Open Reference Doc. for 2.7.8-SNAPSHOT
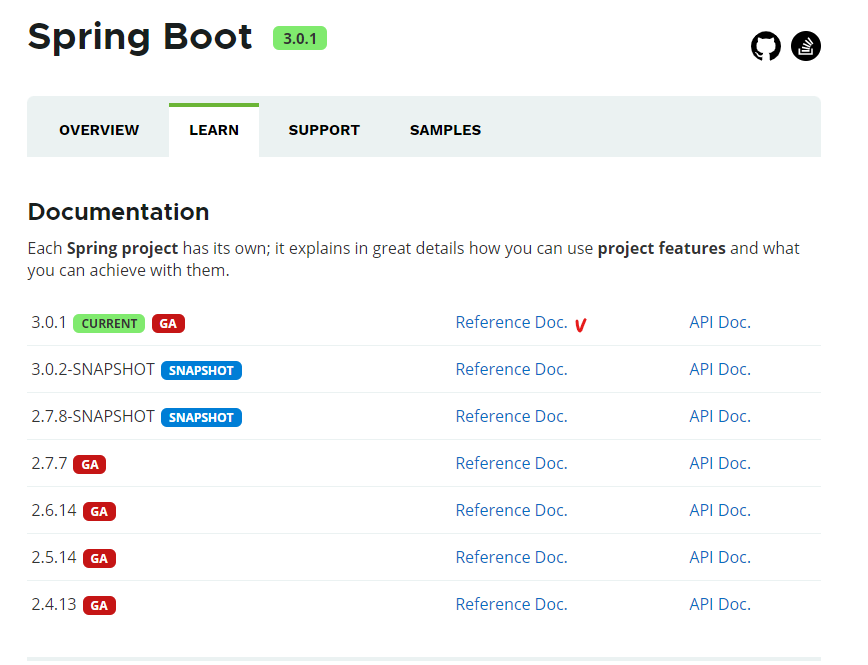868x665 pixels. pyautogui.click(x=512, y=416)
